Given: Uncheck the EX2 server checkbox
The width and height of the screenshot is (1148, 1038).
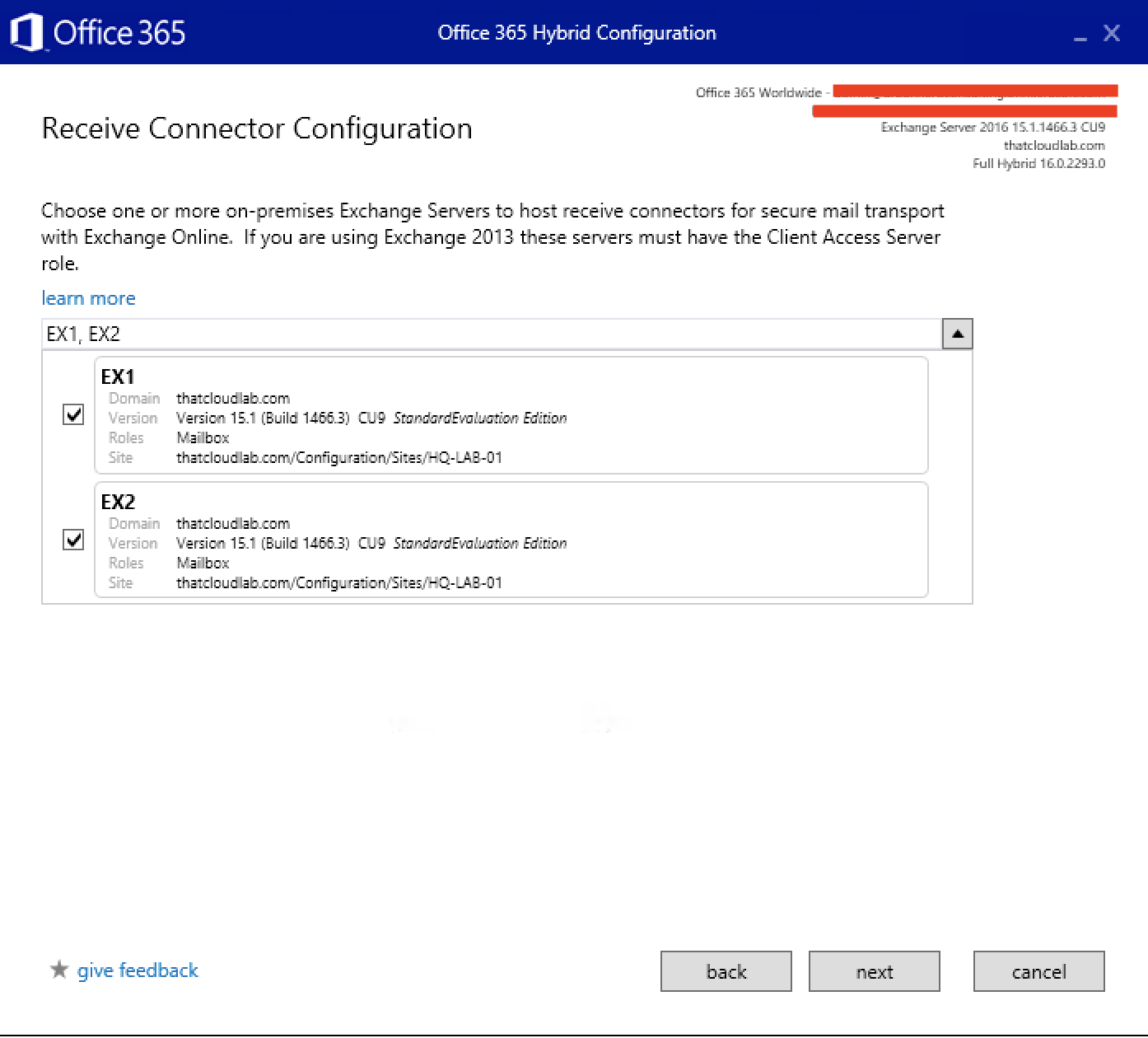Looking at the screenshot, I should click(x=73, y=540).
